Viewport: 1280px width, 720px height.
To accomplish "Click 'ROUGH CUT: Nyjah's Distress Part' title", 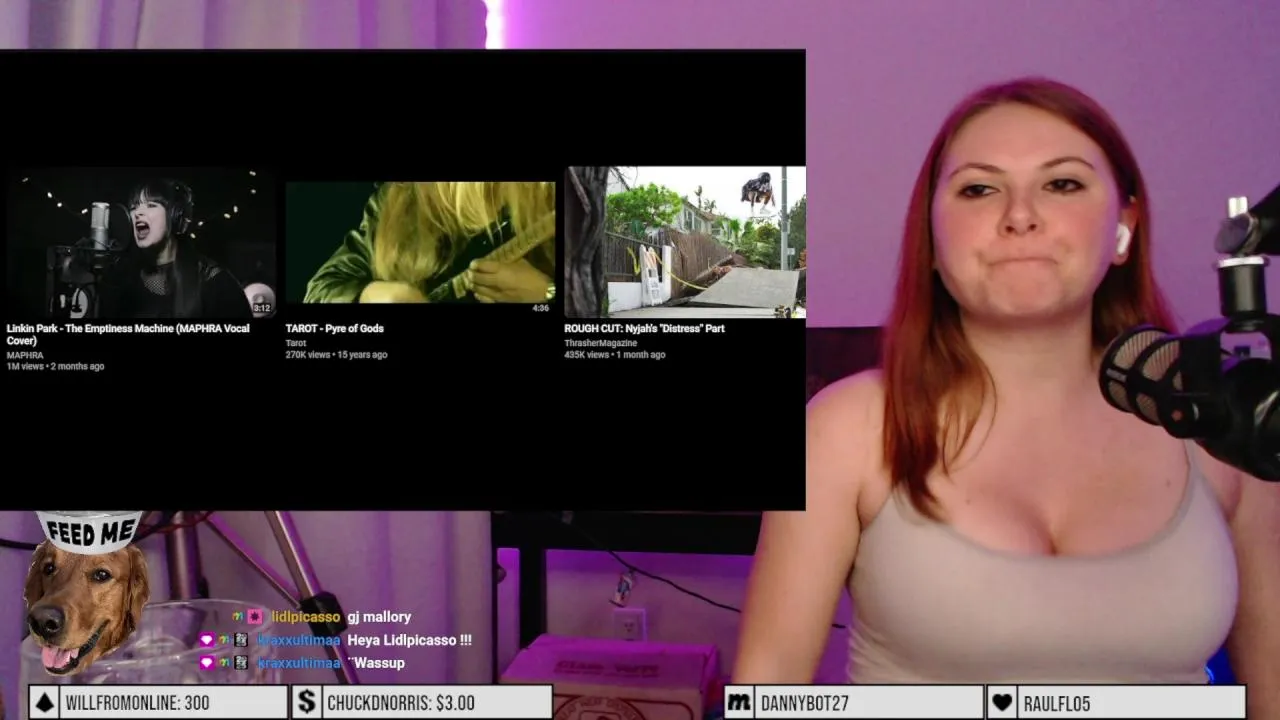I will [644, 328].
